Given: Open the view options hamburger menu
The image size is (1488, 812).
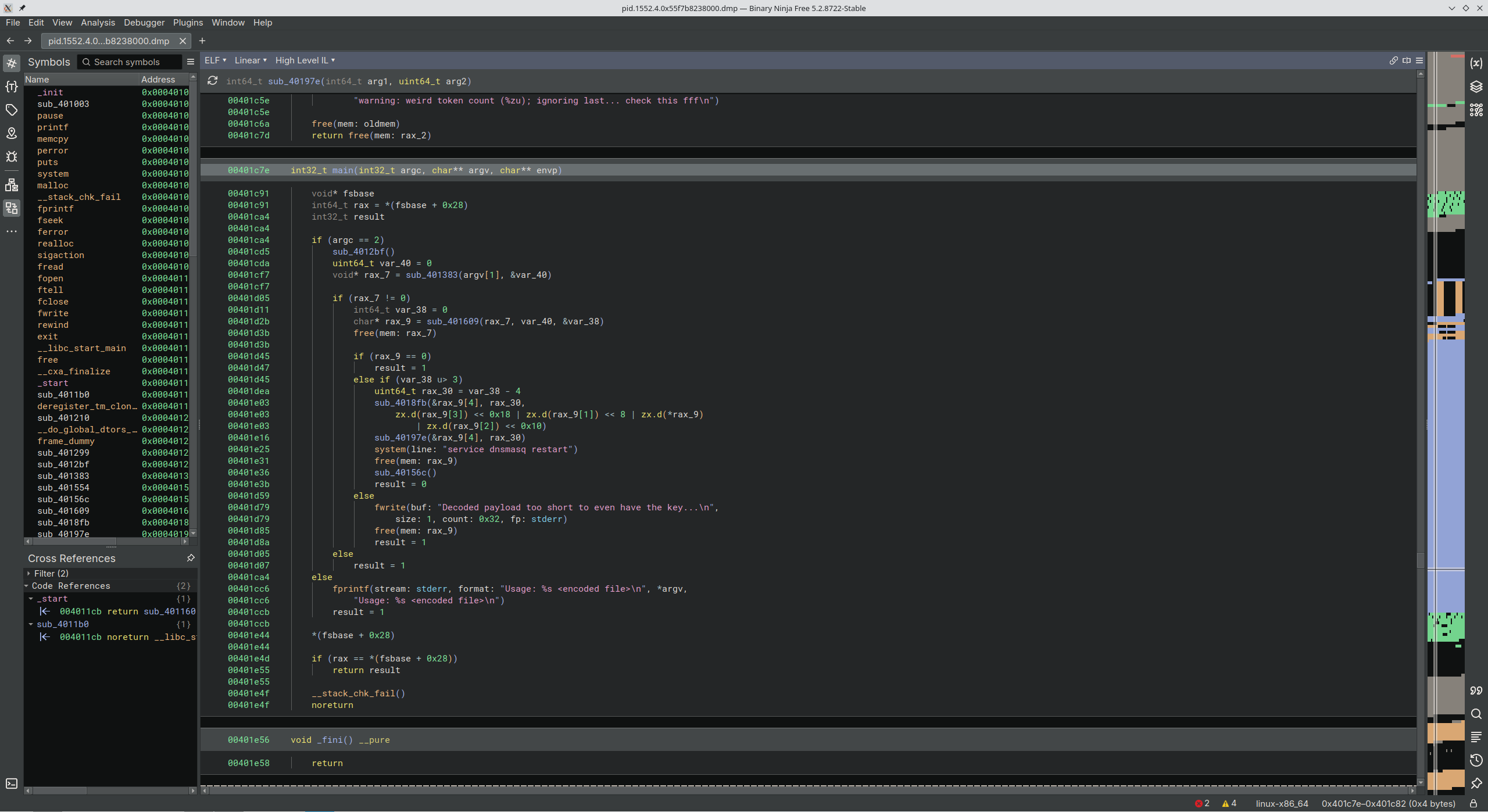Looking at the screenshot, I should click(x=1419, y=60).
